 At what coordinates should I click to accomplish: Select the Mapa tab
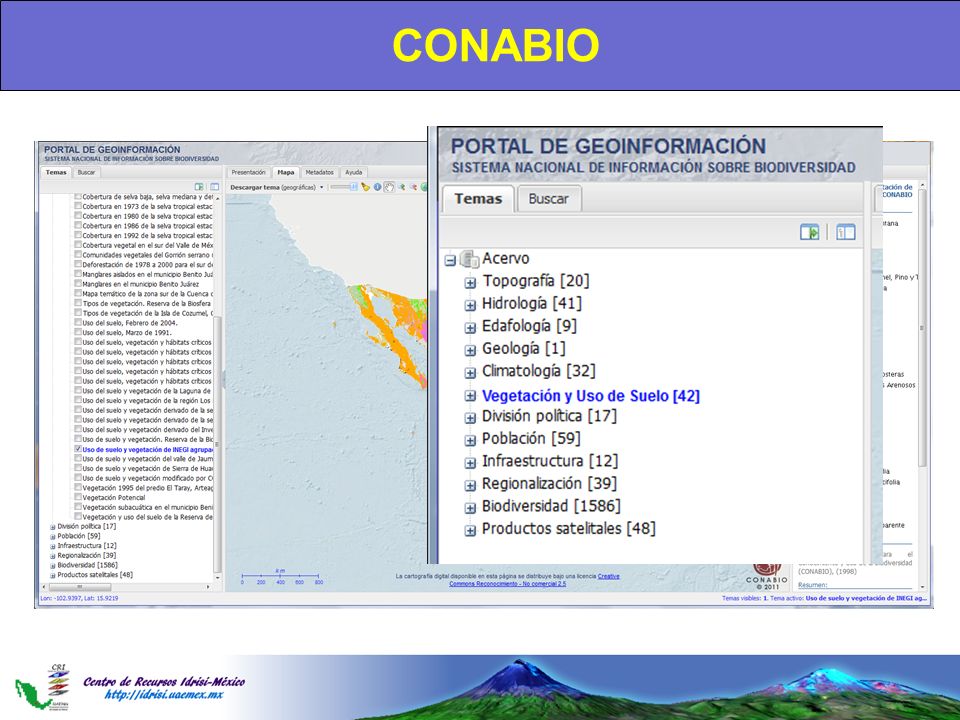tap(286, 173)
